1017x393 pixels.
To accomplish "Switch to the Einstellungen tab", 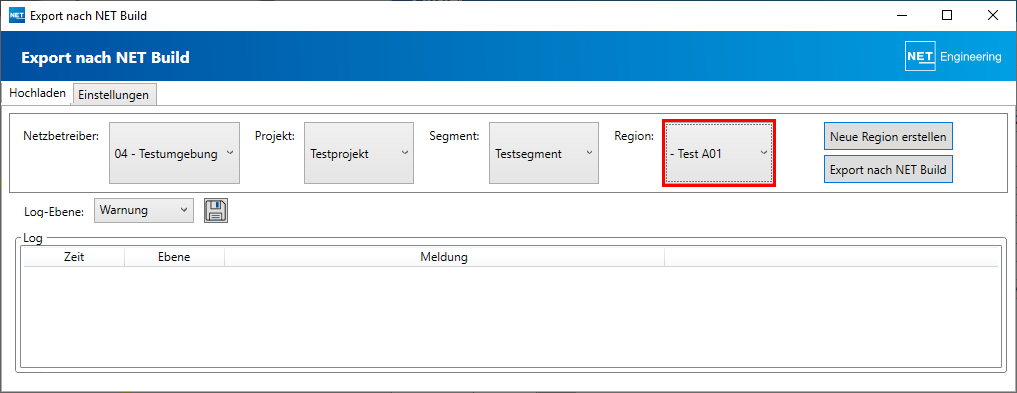I will [x=114, y=95].
